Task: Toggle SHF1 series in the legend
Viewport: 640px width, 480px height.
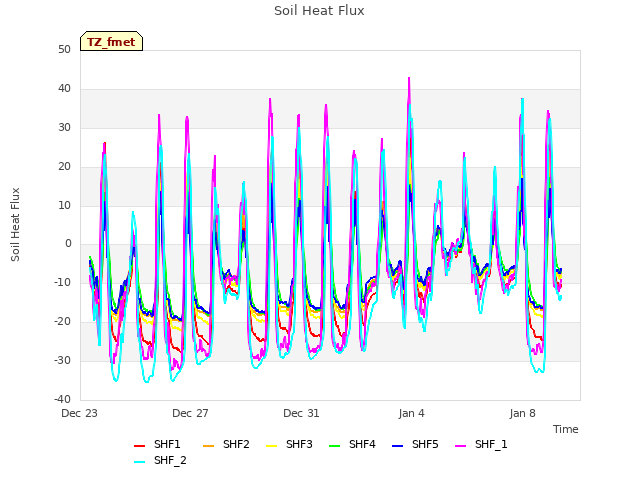Action: pyautogui.click(x=157, y=444)
